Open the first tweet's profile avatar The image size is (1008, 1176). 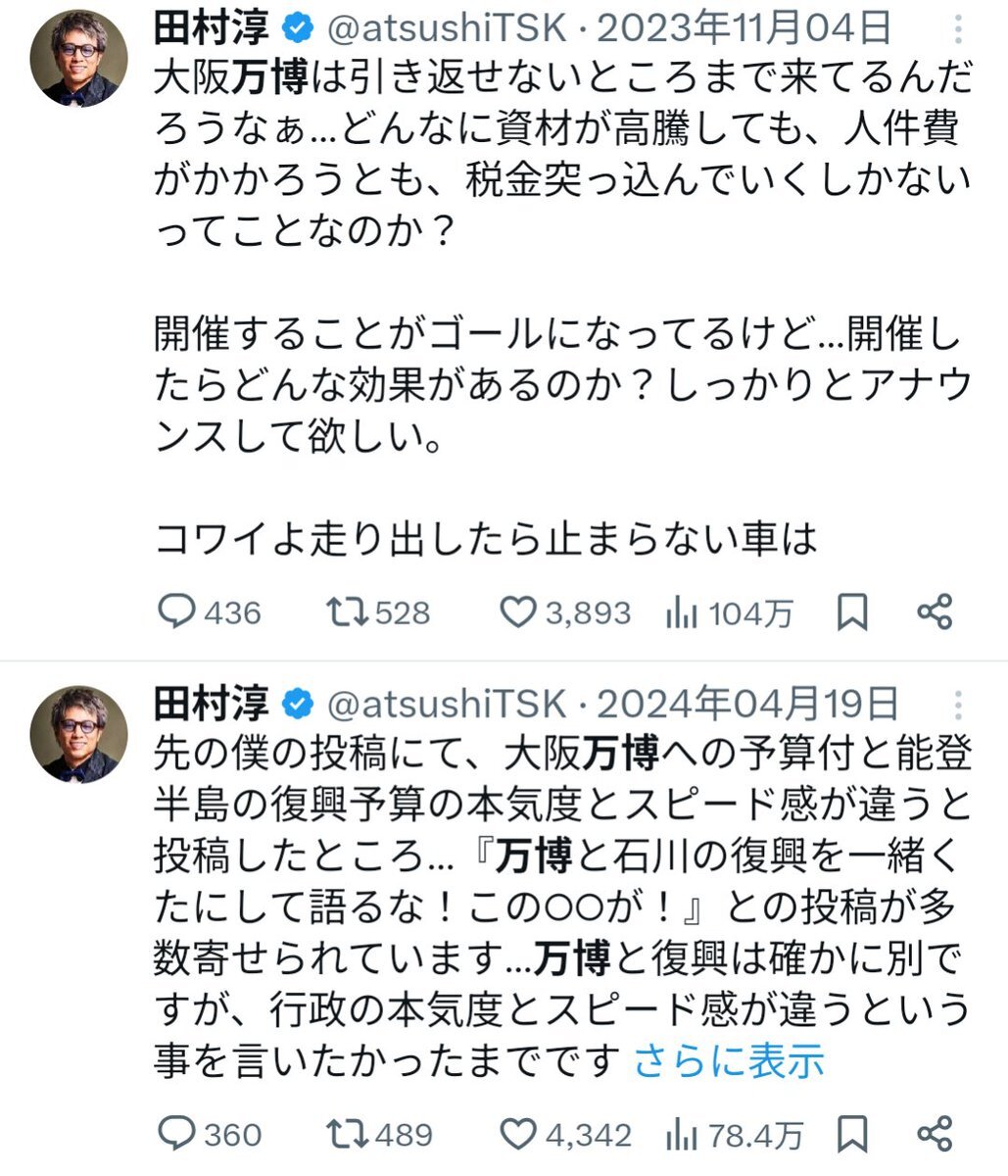pyautogui.click(x=79, y=60)
